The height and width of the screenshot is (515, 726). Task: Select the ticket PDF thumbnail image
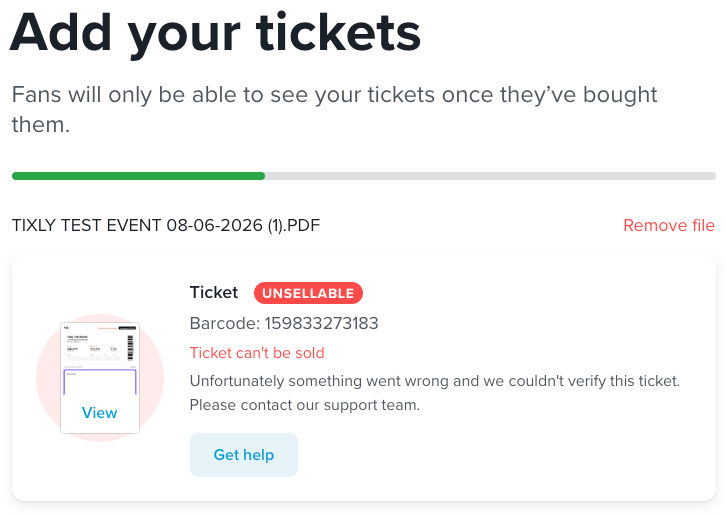[100, 378]
